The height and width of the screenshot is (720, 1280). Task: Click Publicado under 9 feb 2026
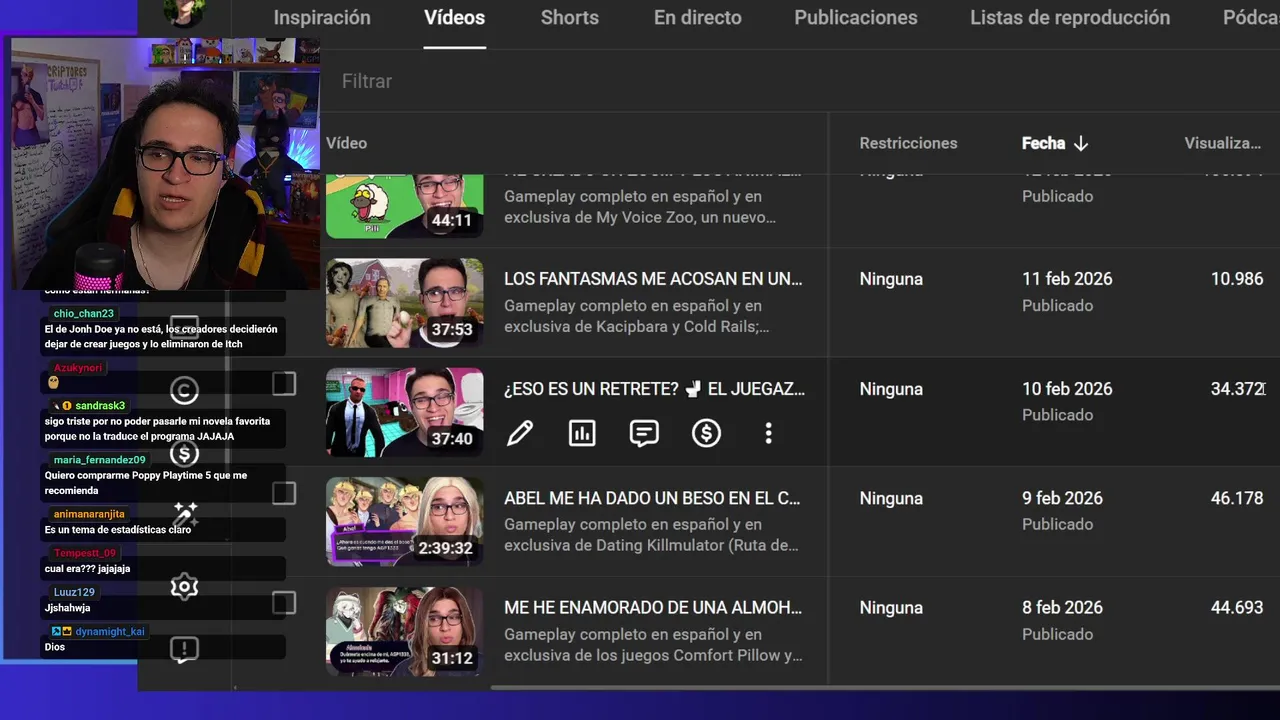[1057, 524]
